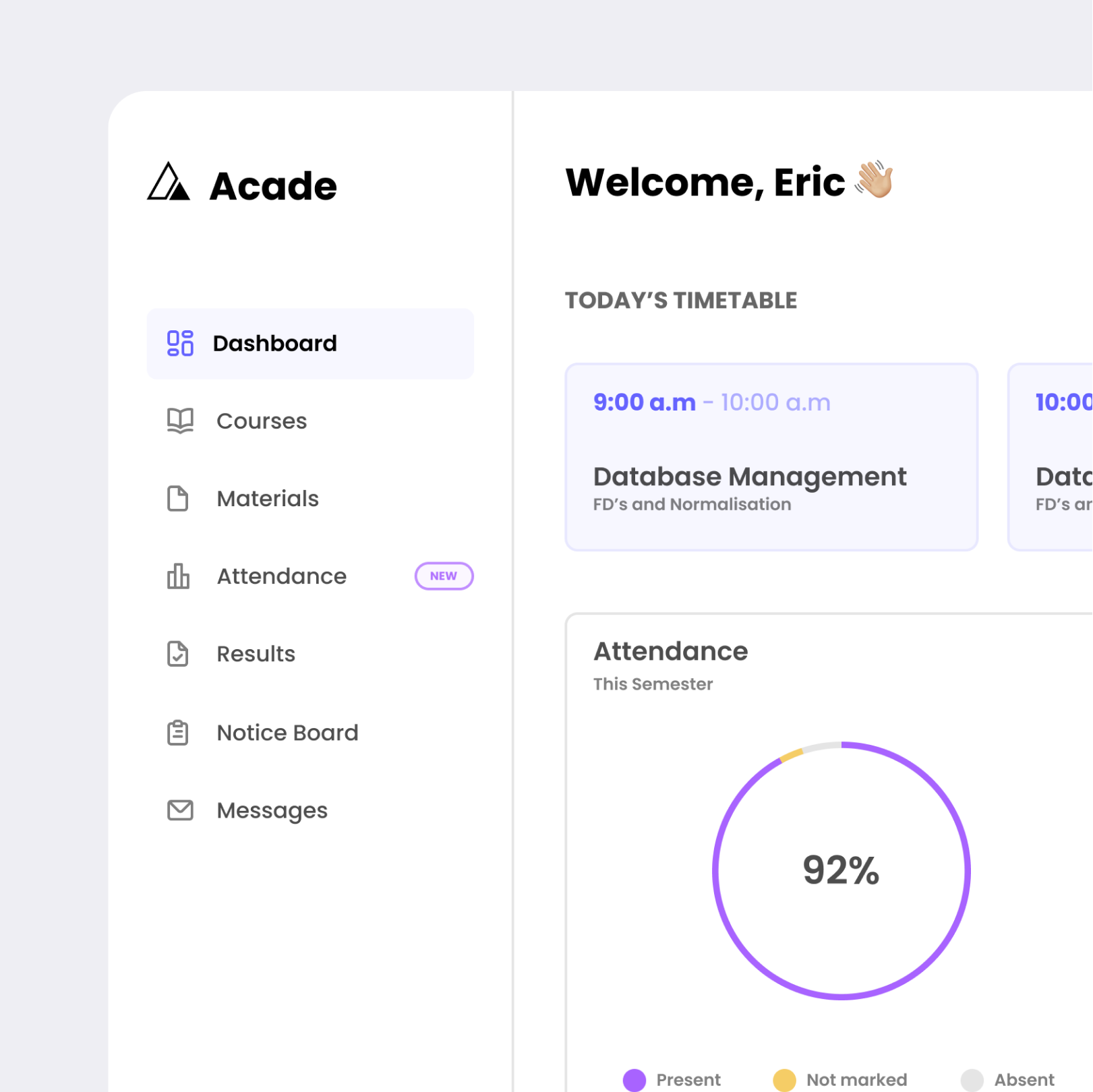
Task: Click the TODAY'S TIMETABLE section header
Action: point(680,301)
